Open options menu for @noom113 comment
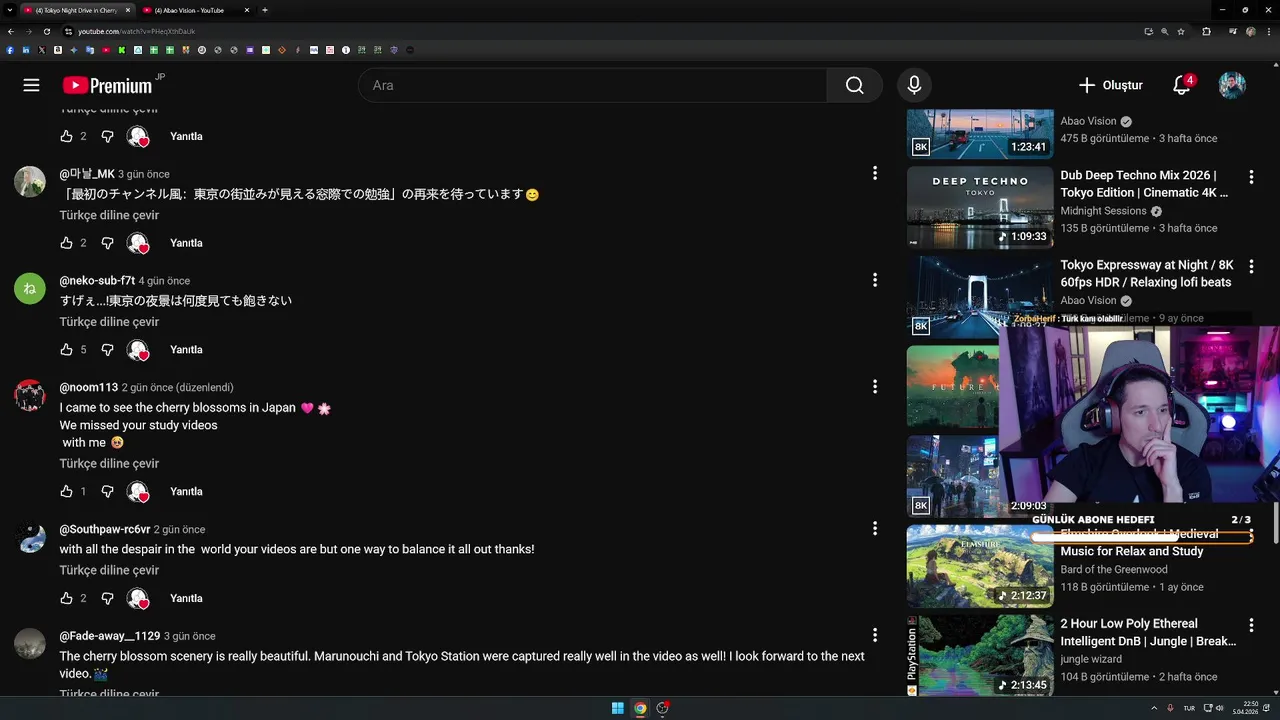The height and width of the screenshot is (720, 1280). (875, 386)
